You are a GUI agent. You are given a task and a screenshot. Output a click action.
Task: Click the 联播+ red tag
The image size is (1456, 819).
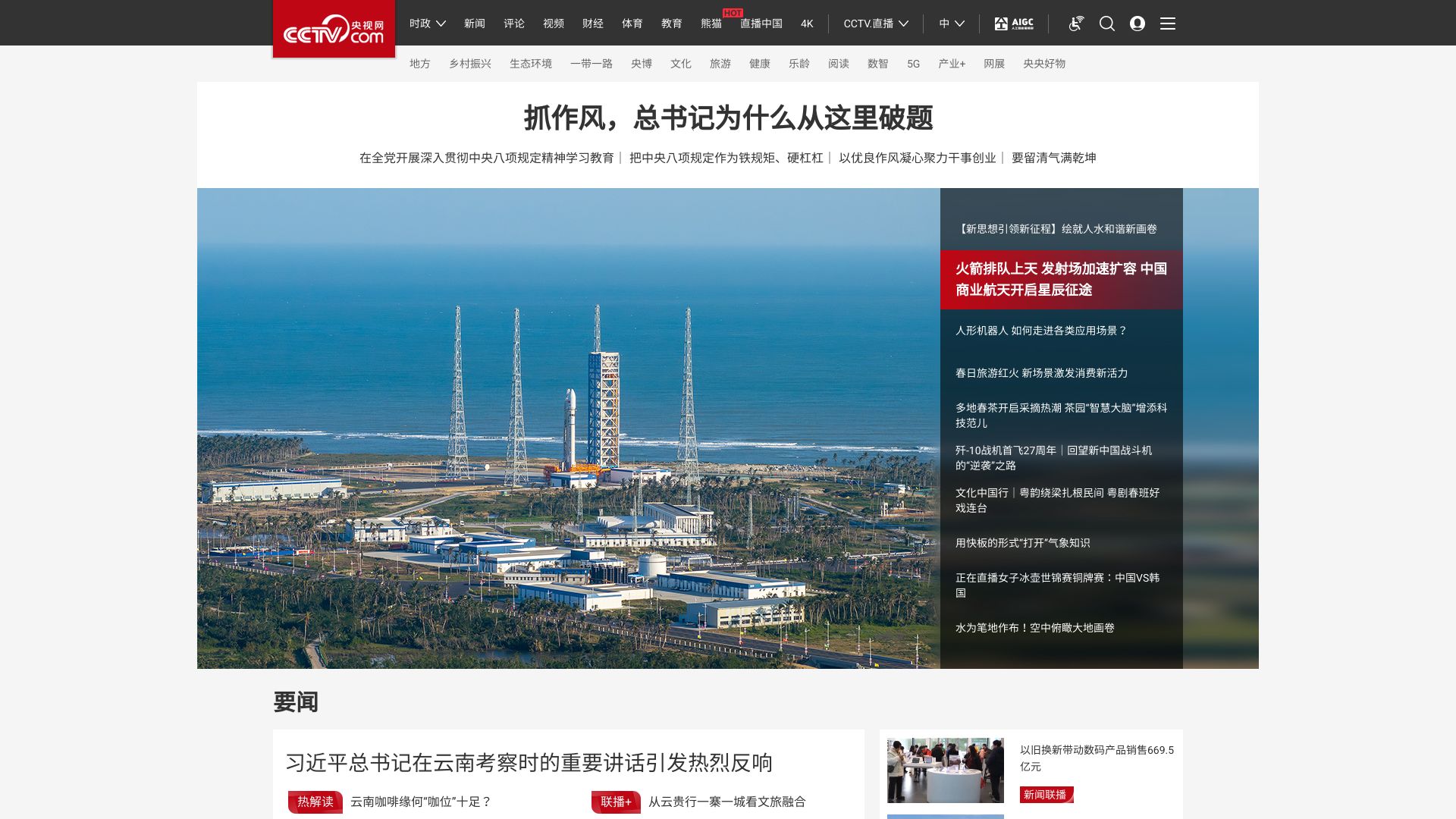point(616,802)
